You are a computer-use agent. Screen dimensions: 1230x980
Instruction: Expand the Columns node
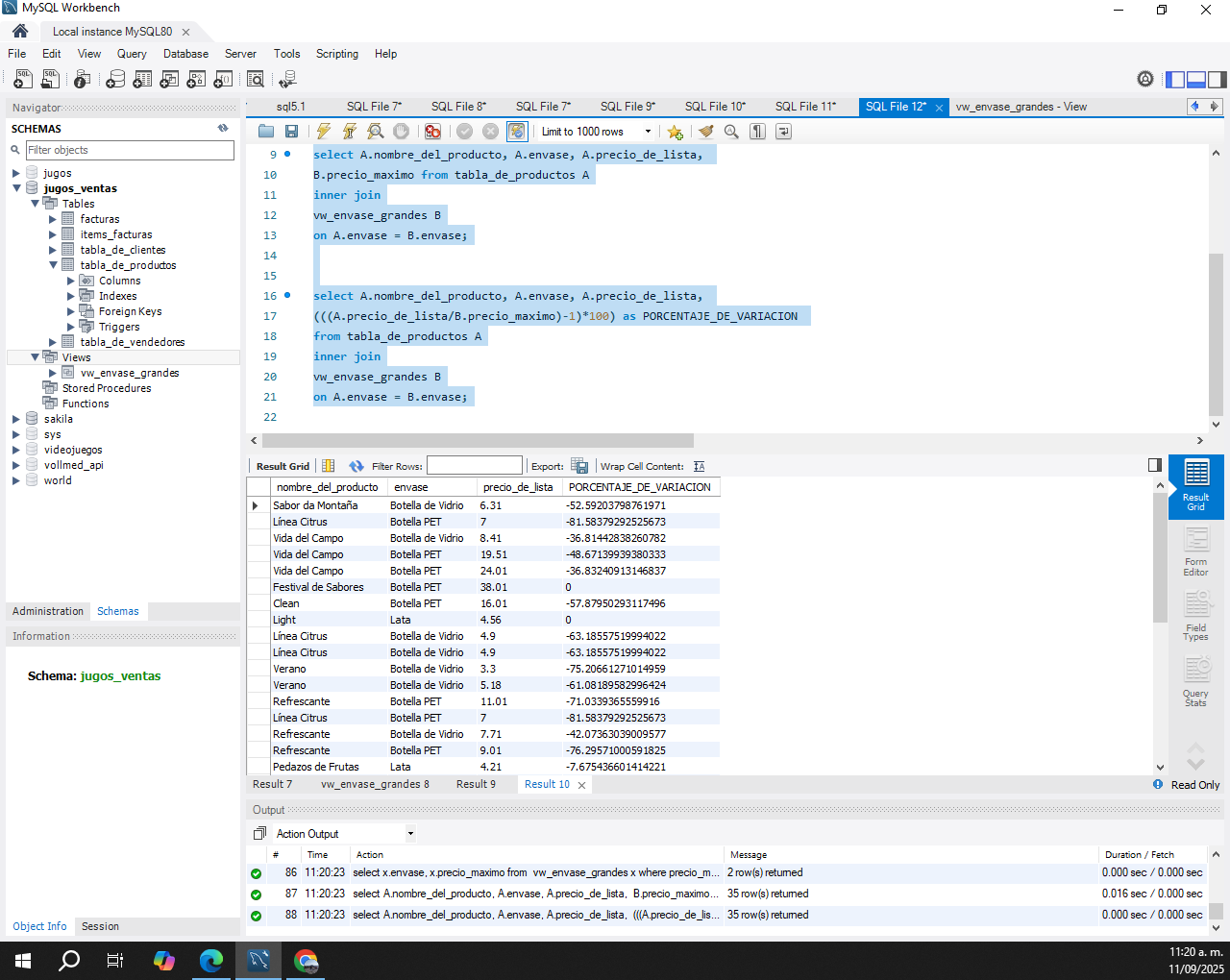coord(71,281)
